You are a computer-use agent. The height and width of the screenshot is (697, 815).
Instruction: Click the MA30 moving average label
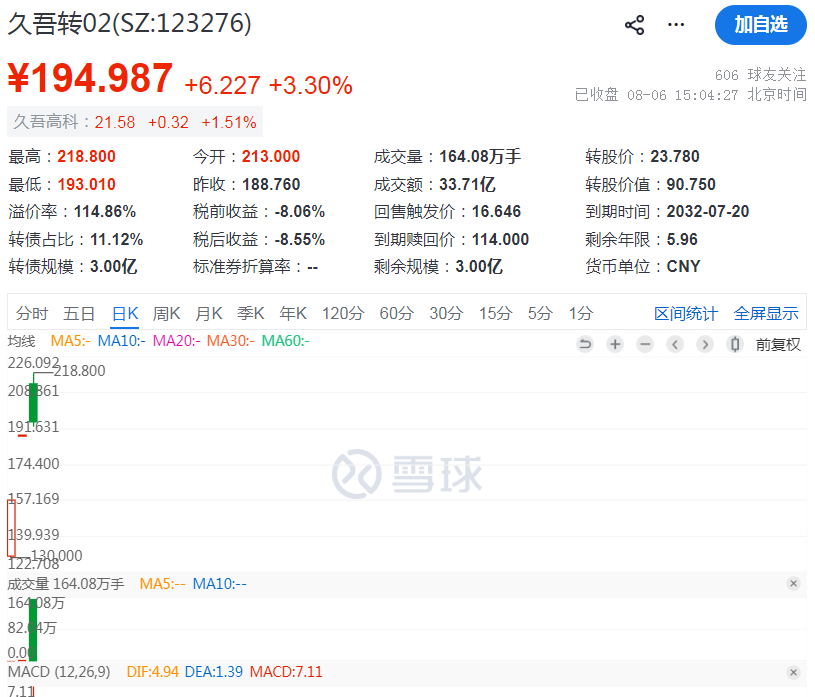(x=231, y=341)
